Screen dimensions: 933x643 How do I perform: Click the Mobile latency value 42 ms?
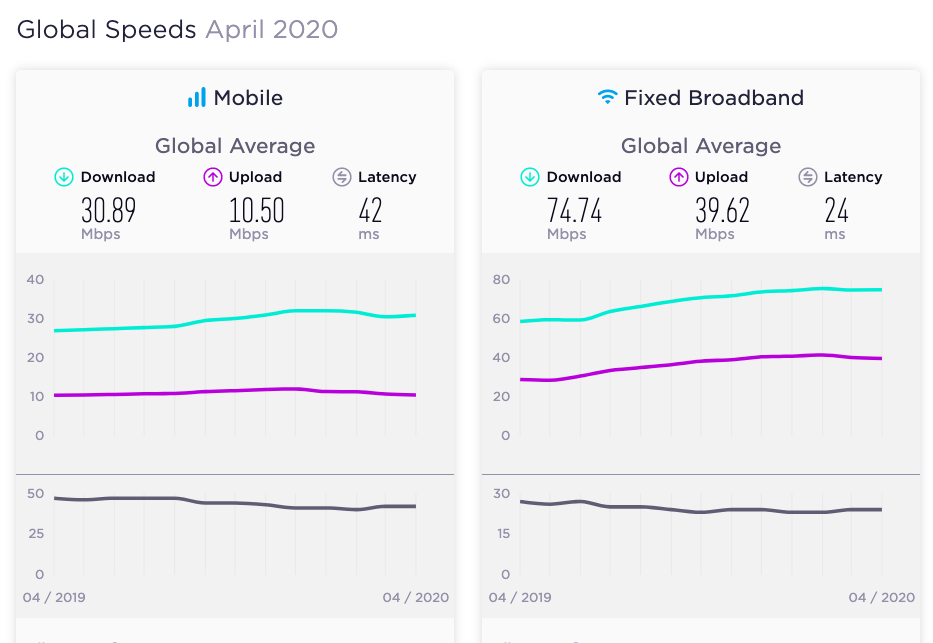click(370, 218)
